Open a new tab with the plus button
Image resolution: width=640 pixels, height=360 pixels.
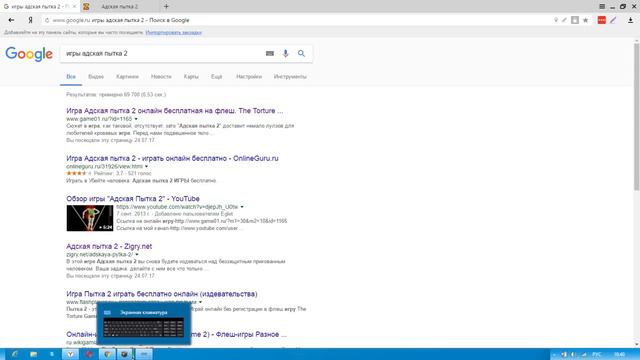coord(166,7)
